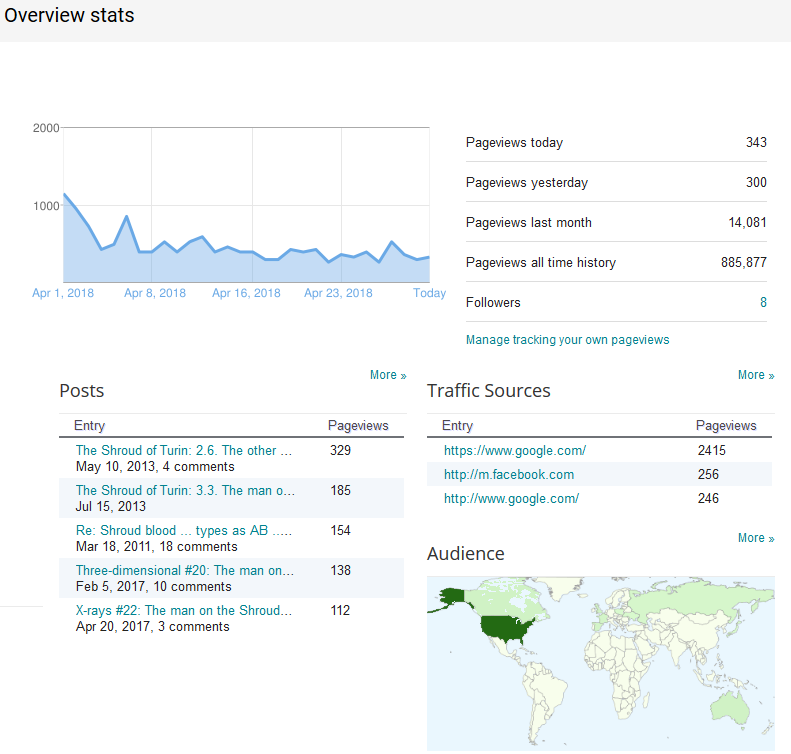Click the Audience section heading
Image resolution: width=791 pixels, height=754 pixels.
[466, 554]
